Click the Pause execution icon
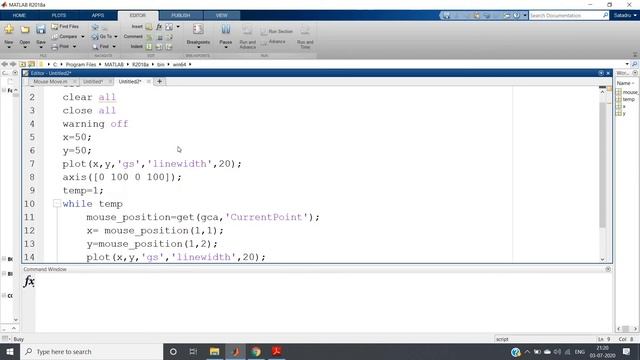This screenshot has width=640, height=360. coord(226,29)
